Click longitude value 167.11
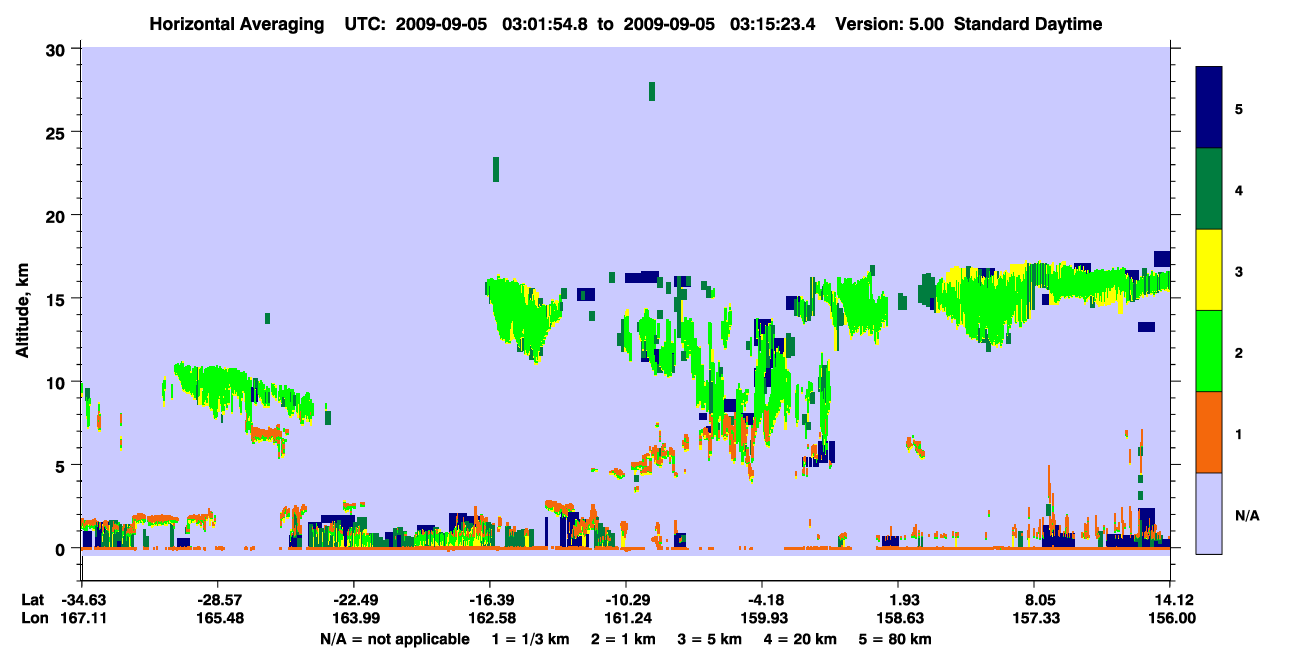The height and width of the screenshot is (667, 1300). 82,618
